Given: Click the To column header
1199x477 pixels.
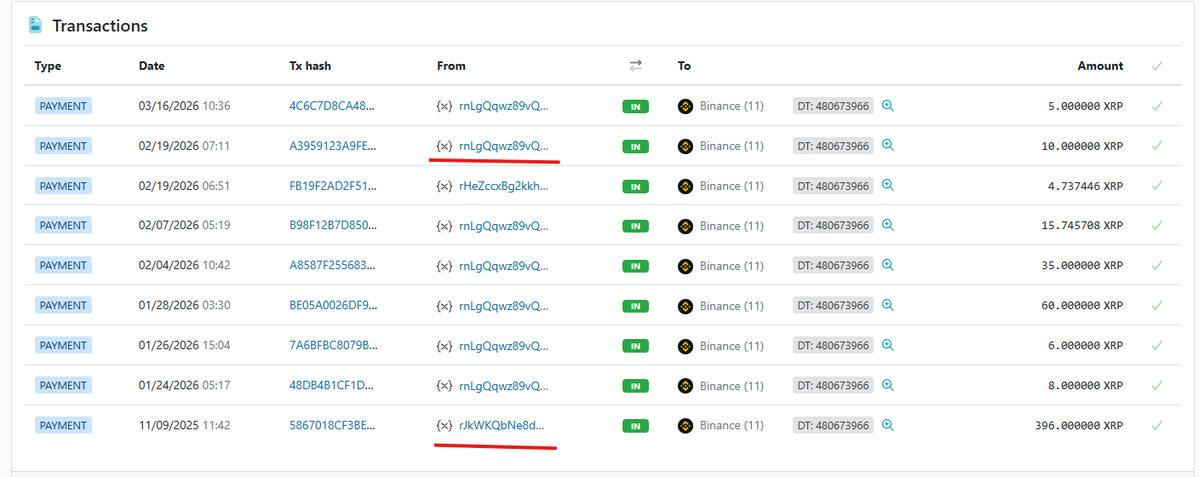Looking at the screenshot, I should coord(684,66).
